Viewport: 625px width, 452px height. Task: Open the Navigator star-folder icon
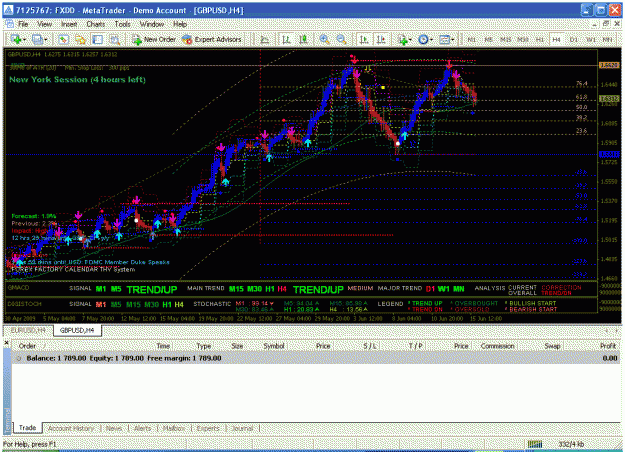click(x=81, y=39)
